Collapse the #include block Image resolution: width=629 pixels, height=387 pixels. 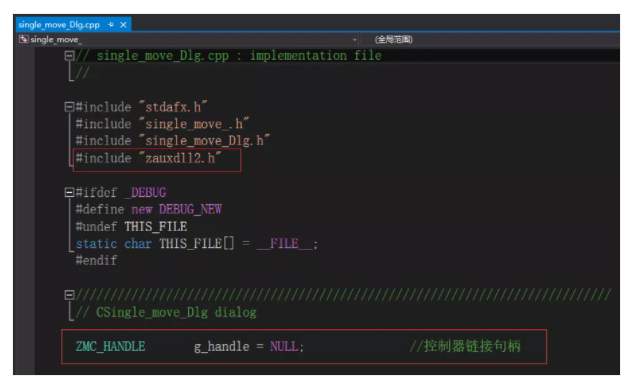(69, 107)
